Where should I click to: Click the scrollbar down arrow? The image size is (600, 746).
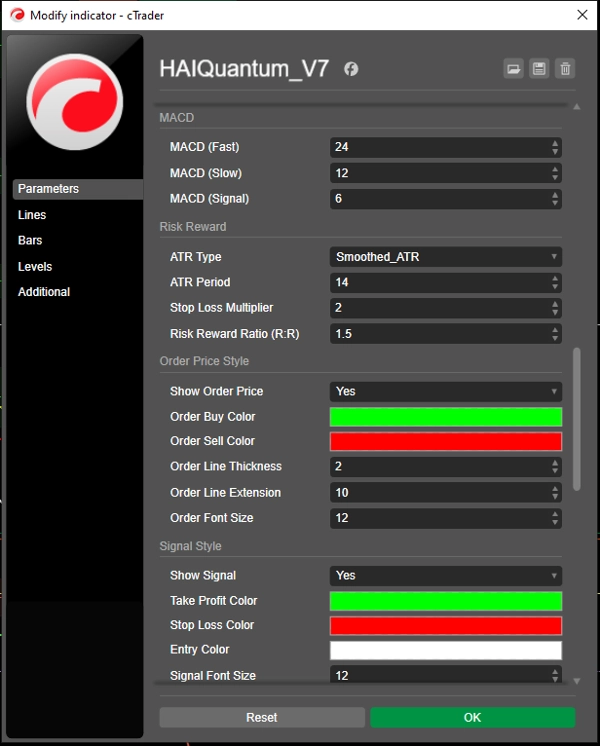pos(577,681)
